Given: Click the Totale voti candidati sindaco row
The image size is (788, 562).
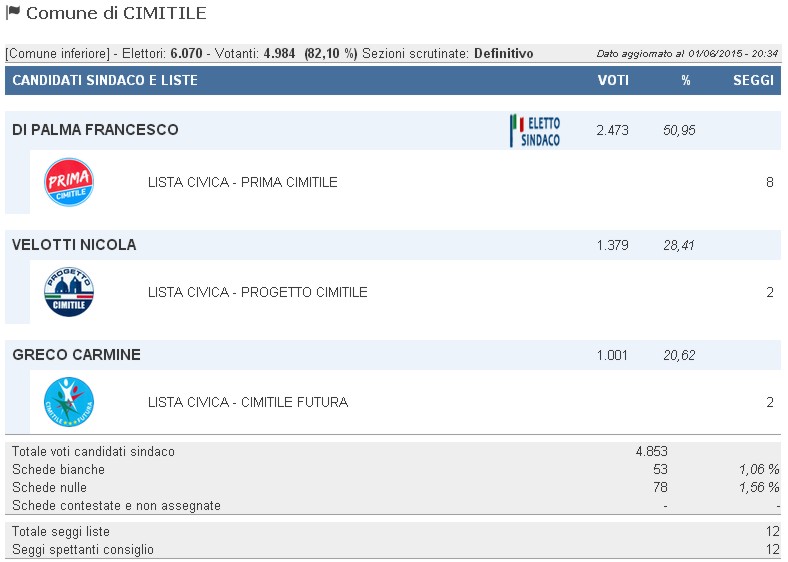Looking at the screenshot, I should tap(393, 451).
